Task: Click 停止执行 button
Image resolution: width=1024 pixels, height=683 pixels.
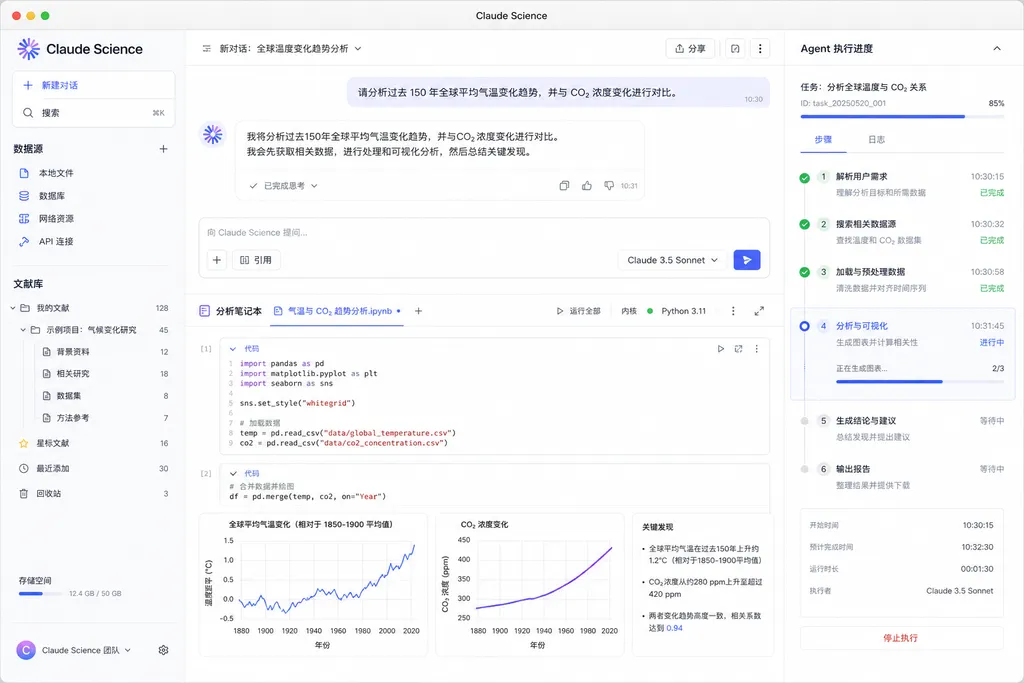Action: (901, 638)
